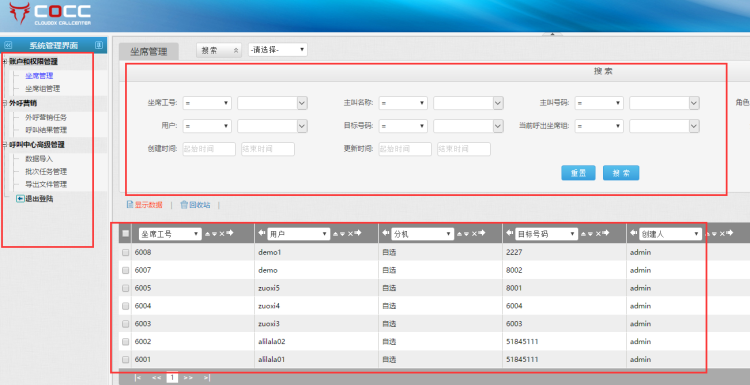
Task: Change the 创建人 column header dropdown
Action: (x=671, y=234)
